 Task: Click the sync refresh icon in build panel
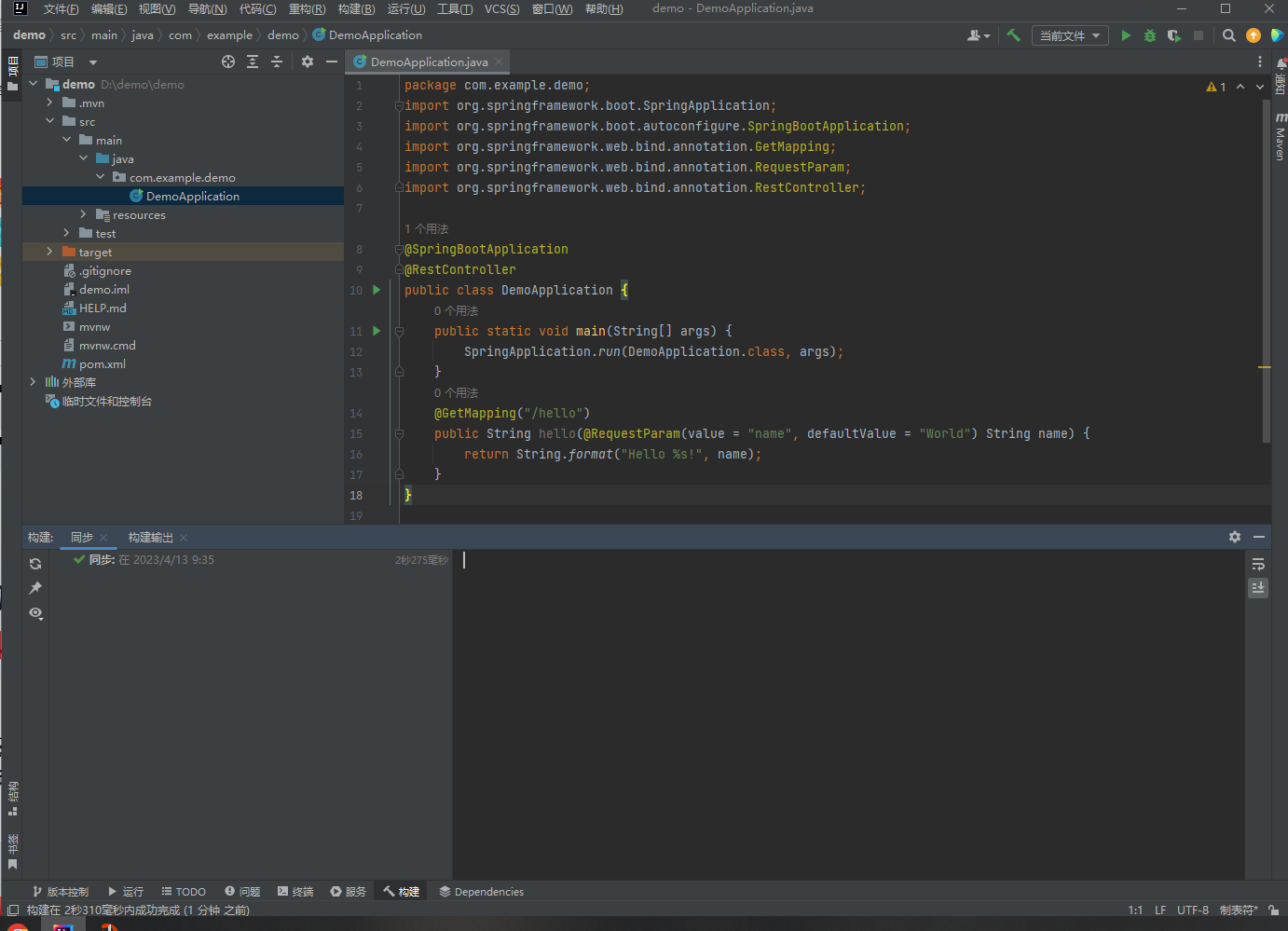[x=35, y=564]
